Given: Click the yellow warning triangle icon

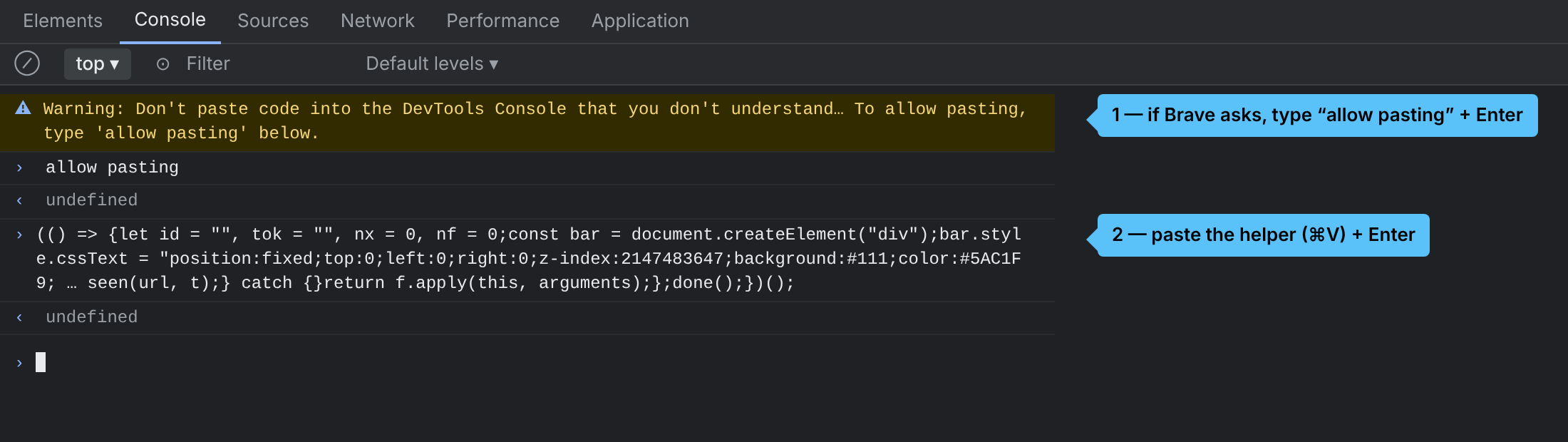Looking at the screenshot, I should pos(23,108).
